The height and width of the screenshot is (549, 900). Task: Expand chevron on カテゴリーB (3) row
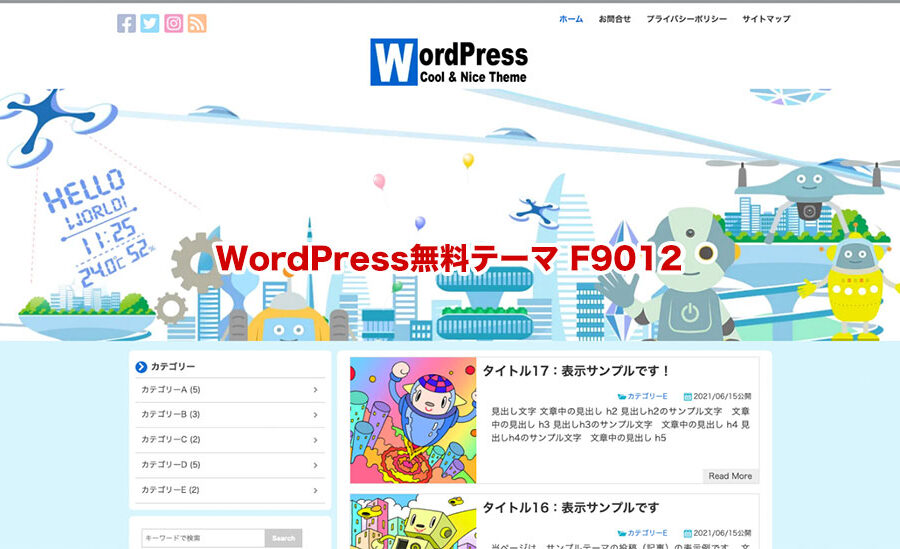point(315,415)
